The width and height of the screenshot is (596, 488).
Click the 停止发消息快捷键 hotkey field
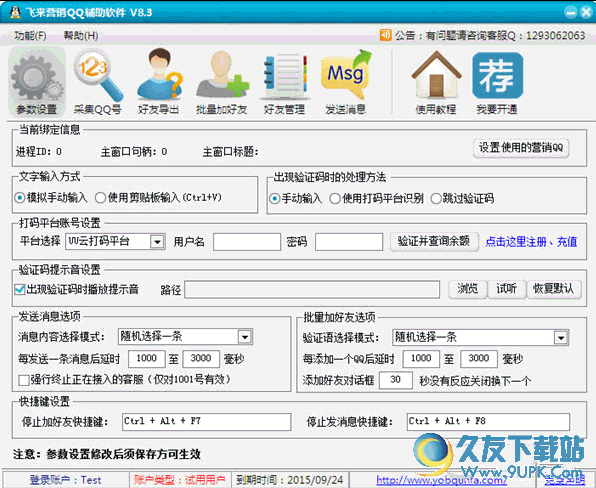(x=488, y=422)
